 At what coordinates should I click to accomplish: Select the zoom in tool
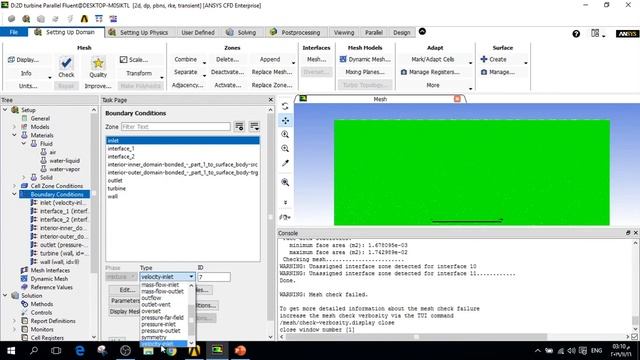click(285, 134)
